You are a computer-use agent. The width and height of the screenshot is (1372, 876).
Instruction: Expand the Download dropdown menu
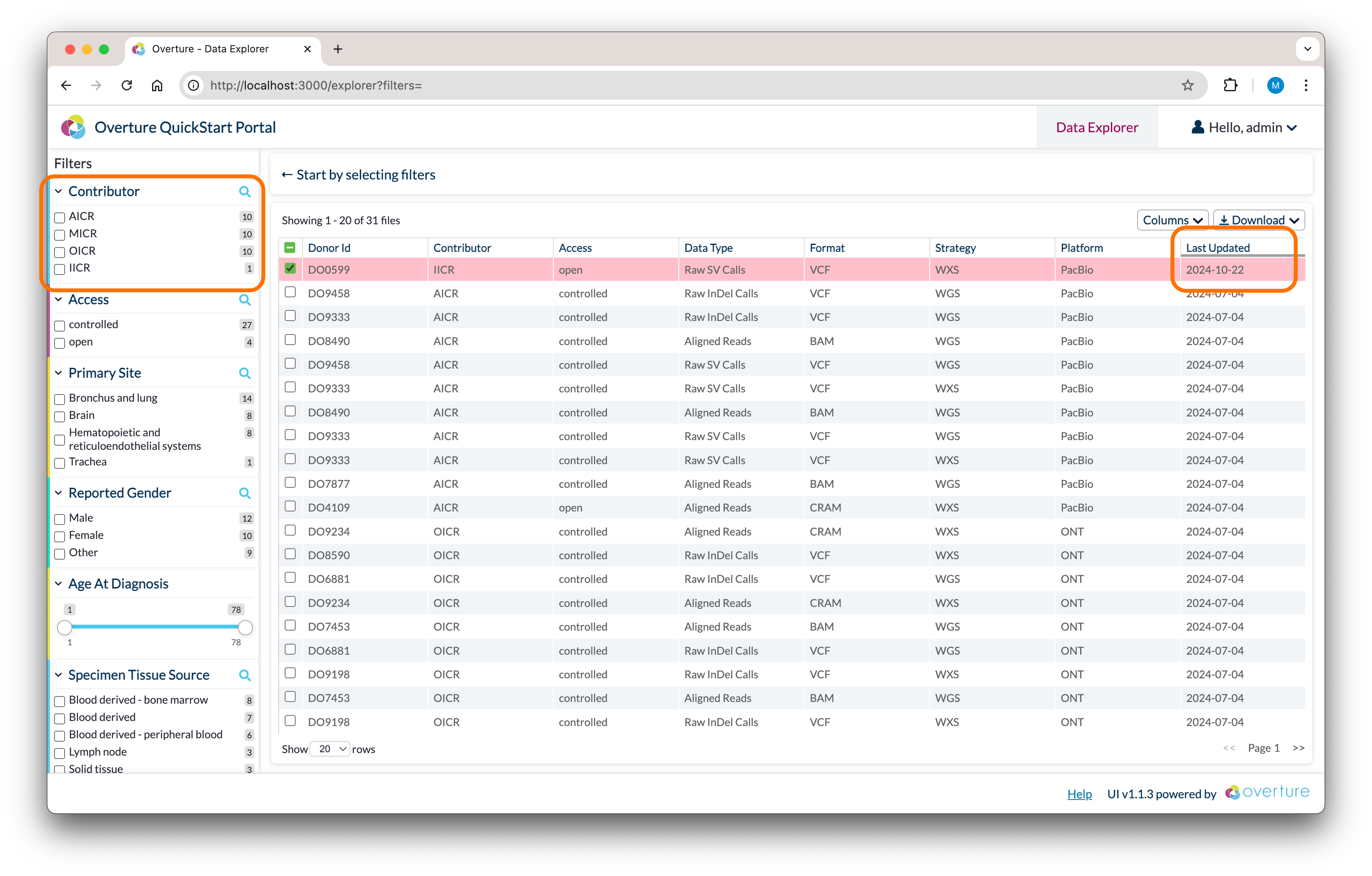pyautogui.click(x=1259, y=220)
